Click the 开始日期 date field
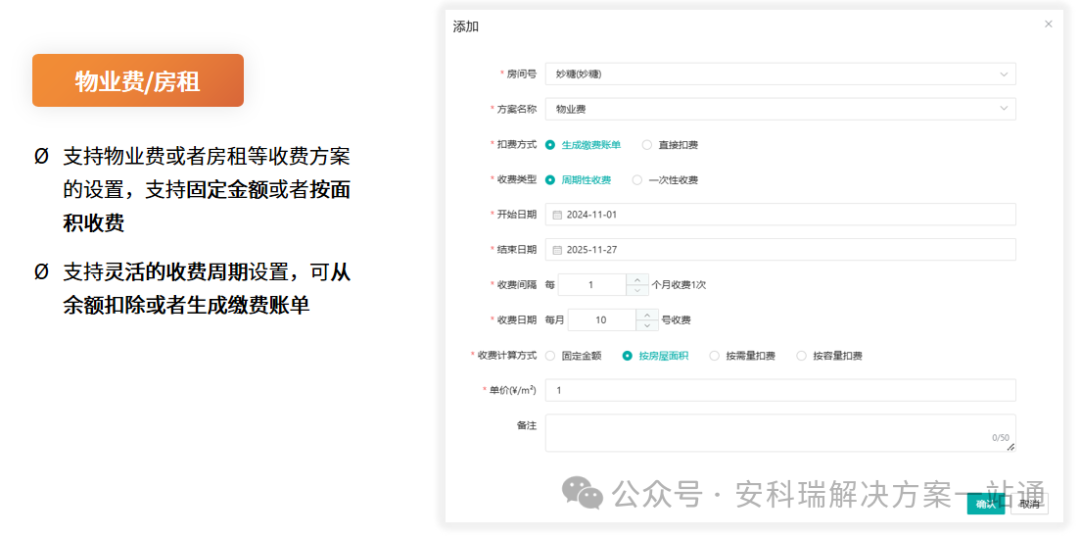The image size is (1080, 537). (x=780, y=214)
